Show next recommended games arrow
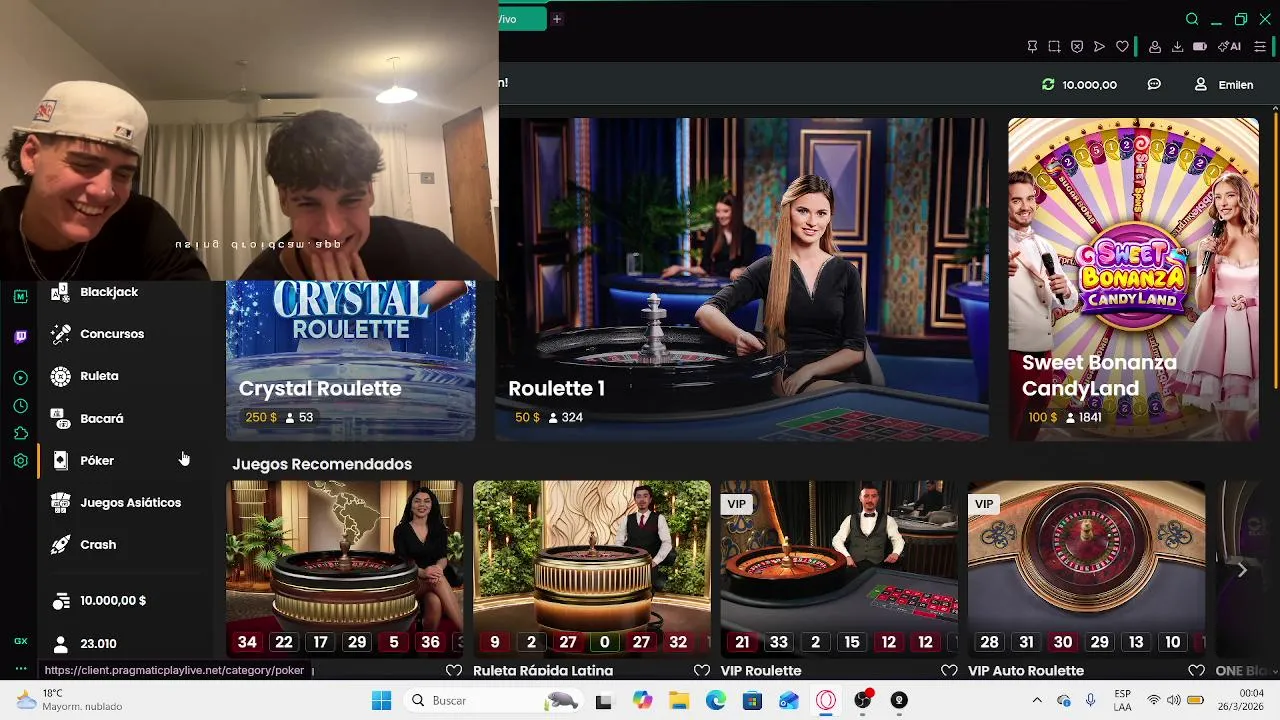Viewport: 1280px width, 720px height. point(1242,569)
